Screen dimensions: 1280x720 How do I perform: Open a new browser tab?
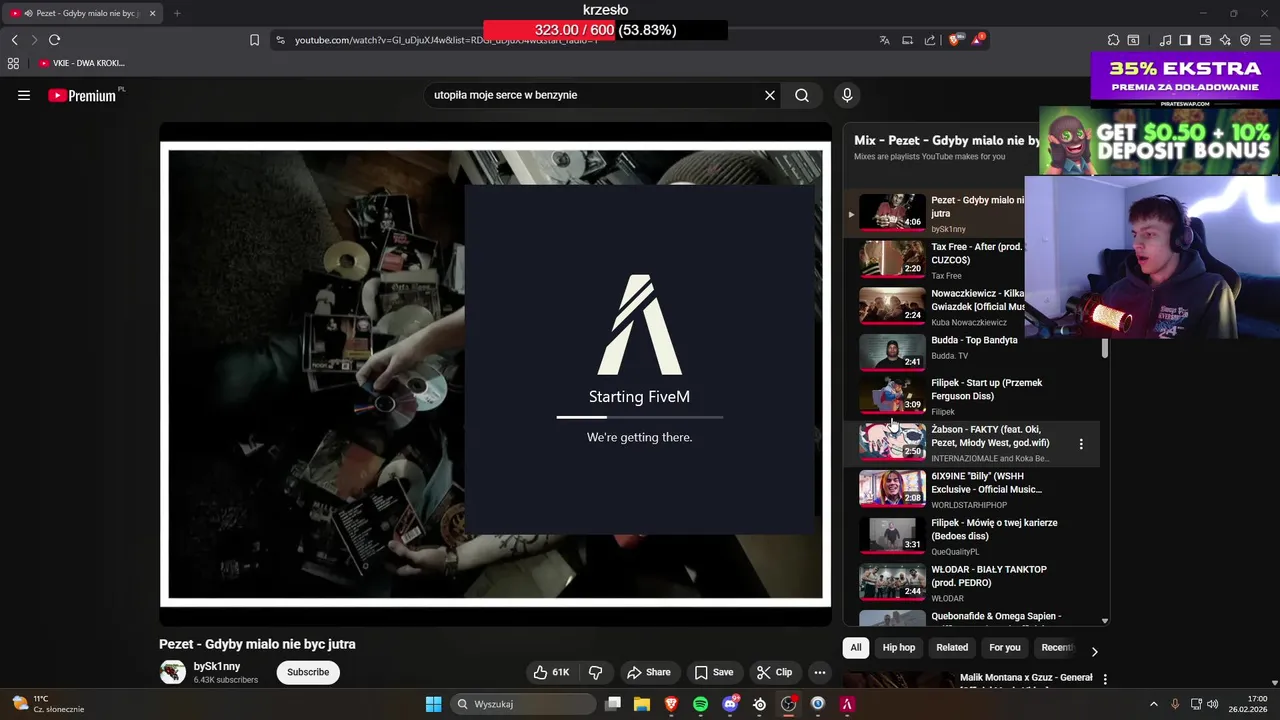pyautogui.click(x=177, y=13)
